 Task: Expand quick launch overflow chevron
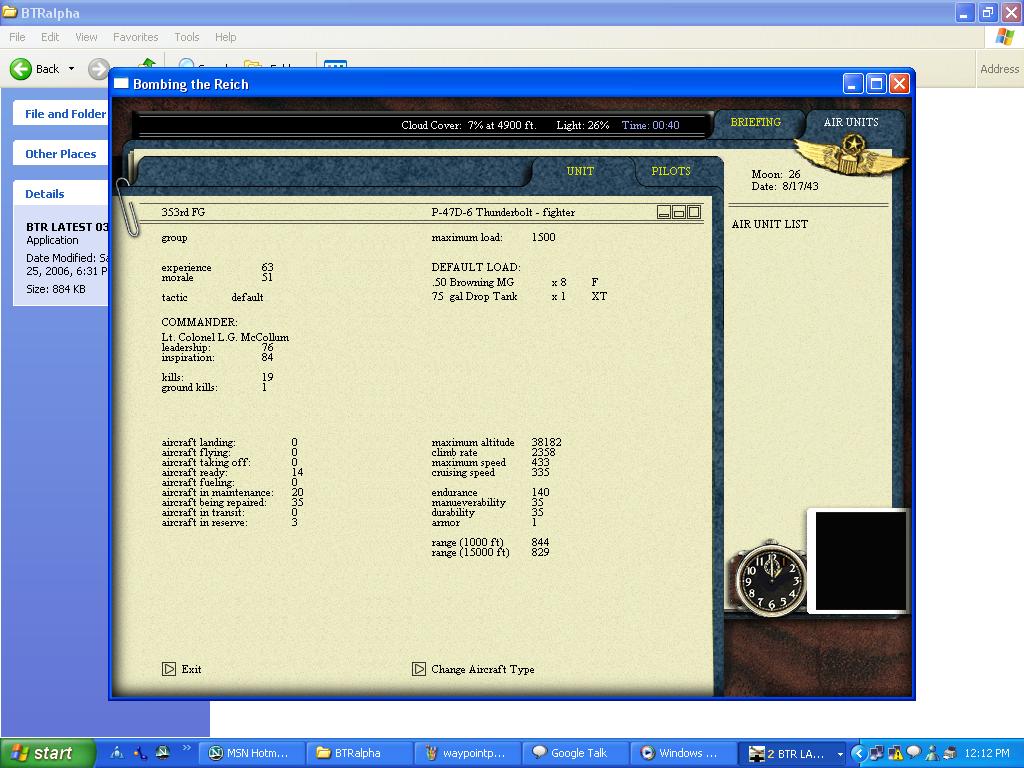tap(186, 748)
